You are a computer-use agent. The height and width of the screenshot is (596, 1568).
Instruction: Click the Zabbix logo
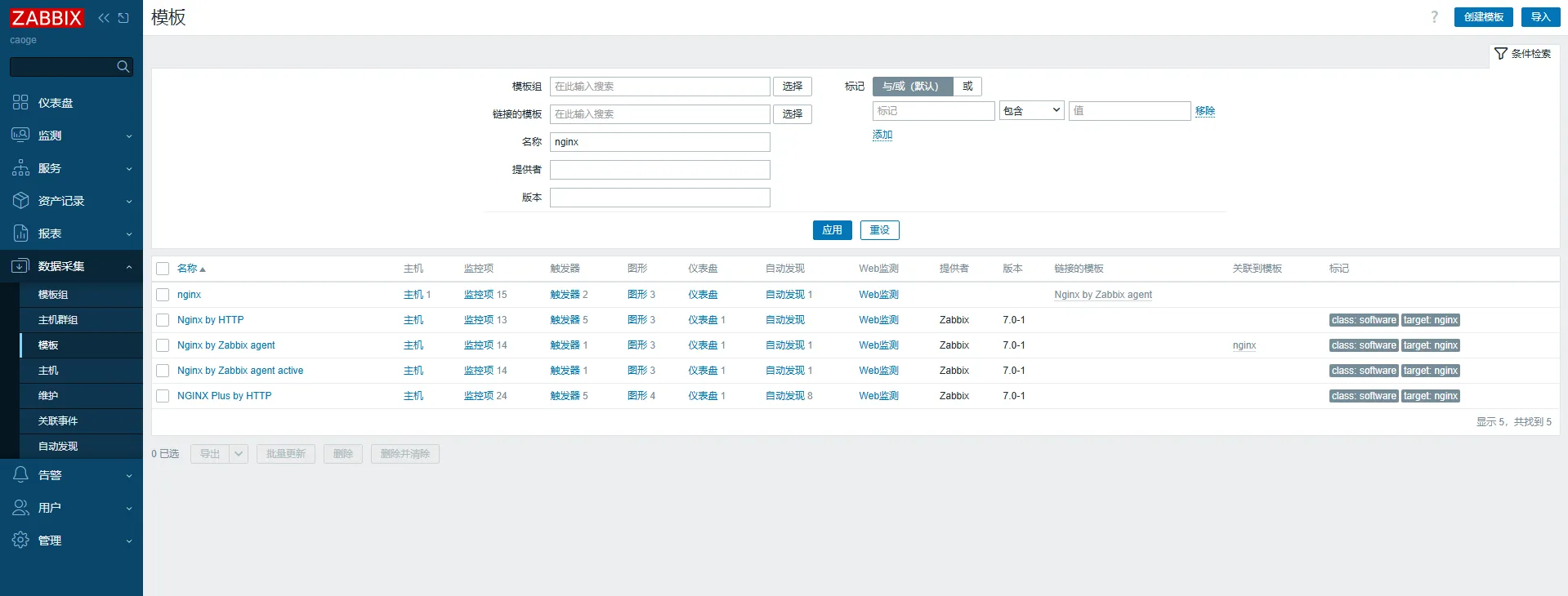point(47,18)
